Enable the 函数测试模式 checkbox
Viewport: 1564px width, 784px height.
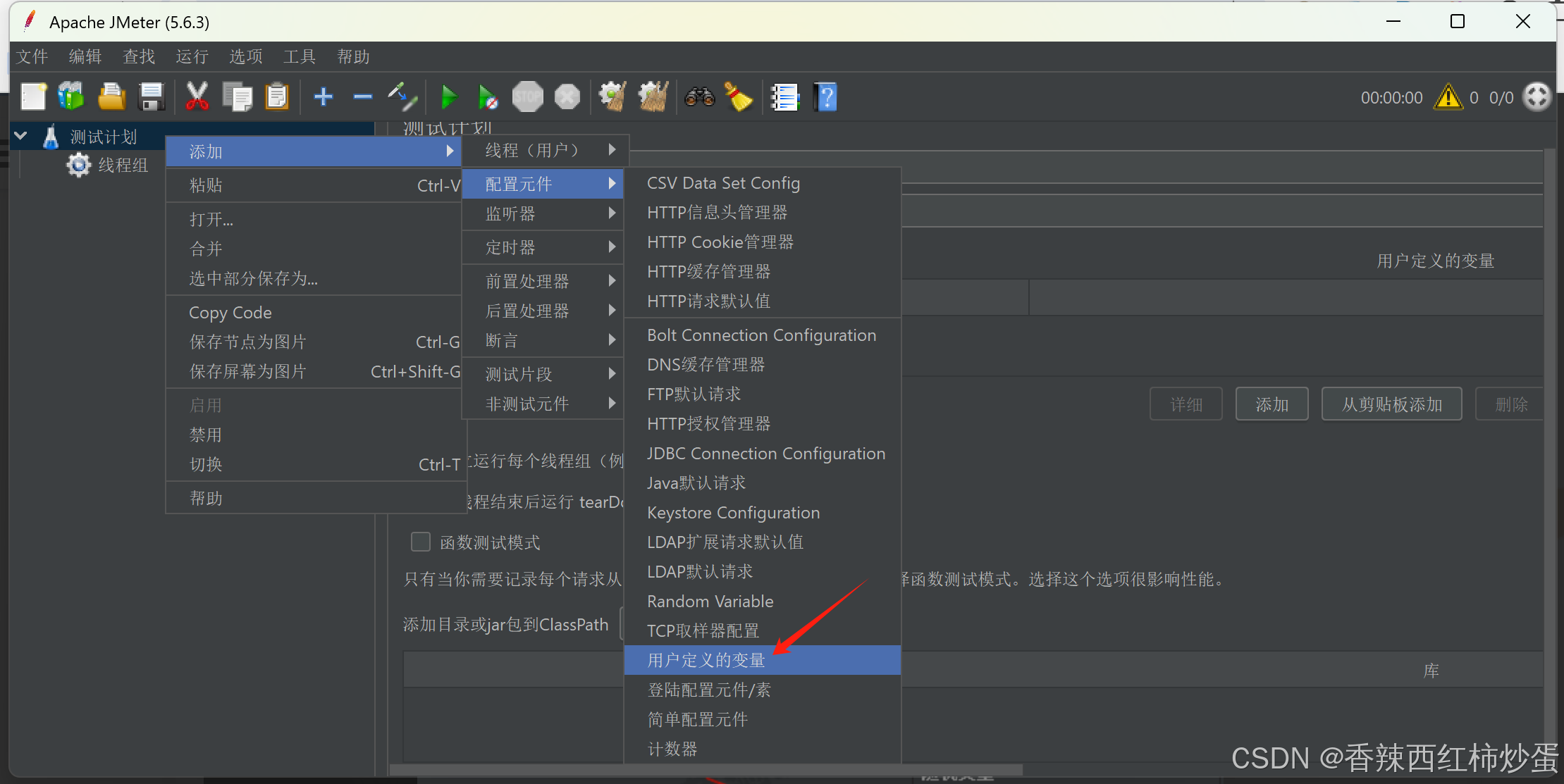tap(421, 542)
